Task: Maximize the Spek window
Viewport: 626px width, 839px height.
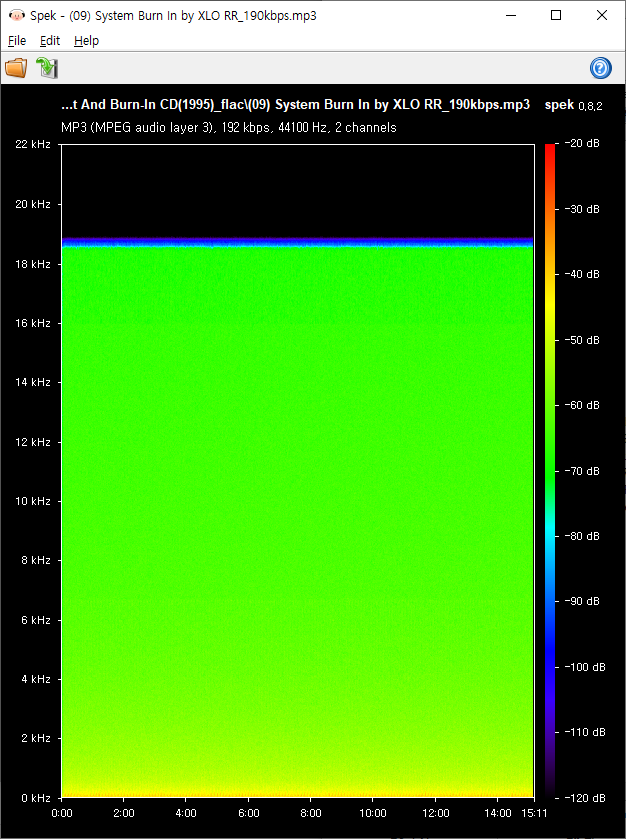Action: (556, 16)
